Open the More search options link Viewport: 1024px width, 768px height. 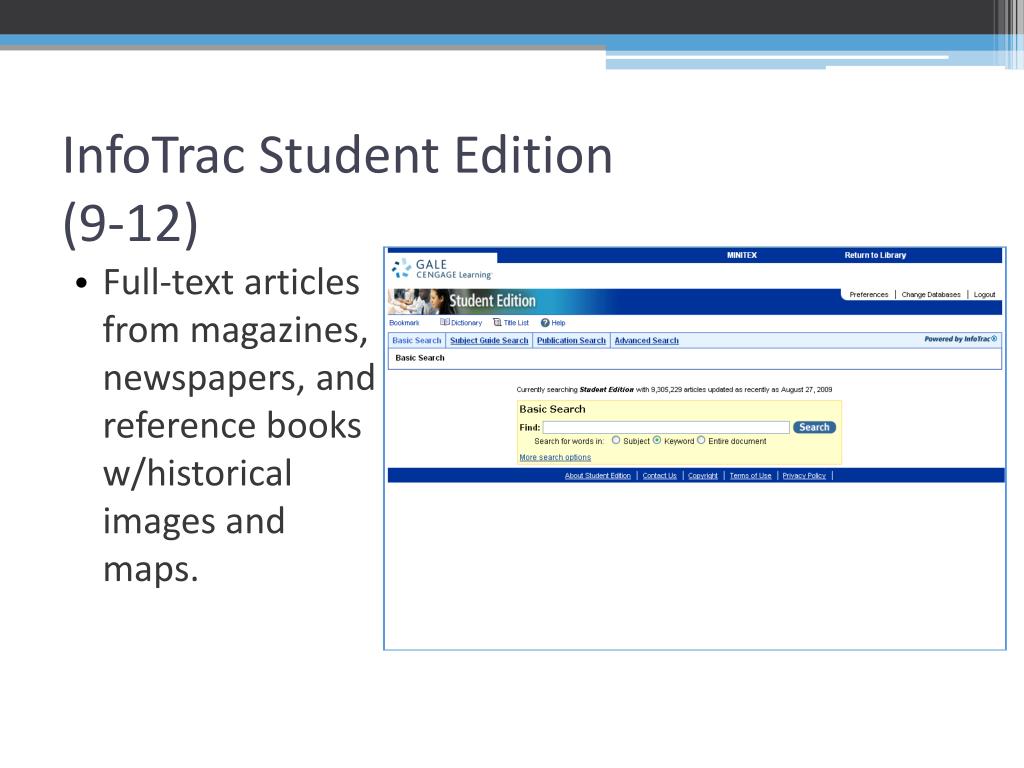tap(555, 457)
